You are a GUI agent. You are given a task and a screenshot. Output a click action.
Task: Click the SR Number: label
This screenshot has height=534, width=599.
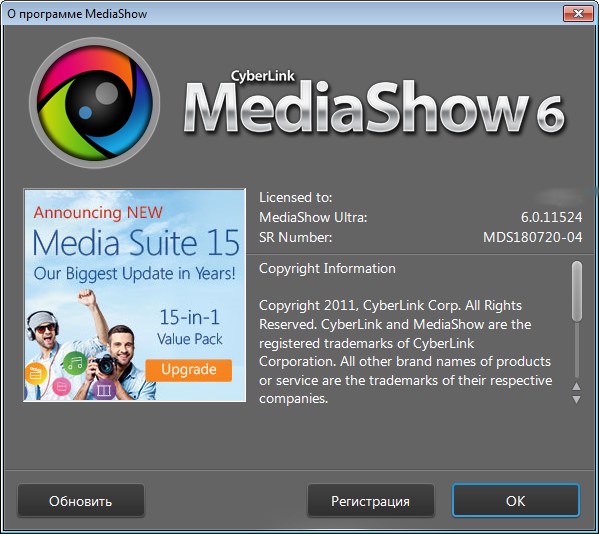pyautogui.click(x=296, y=237)
